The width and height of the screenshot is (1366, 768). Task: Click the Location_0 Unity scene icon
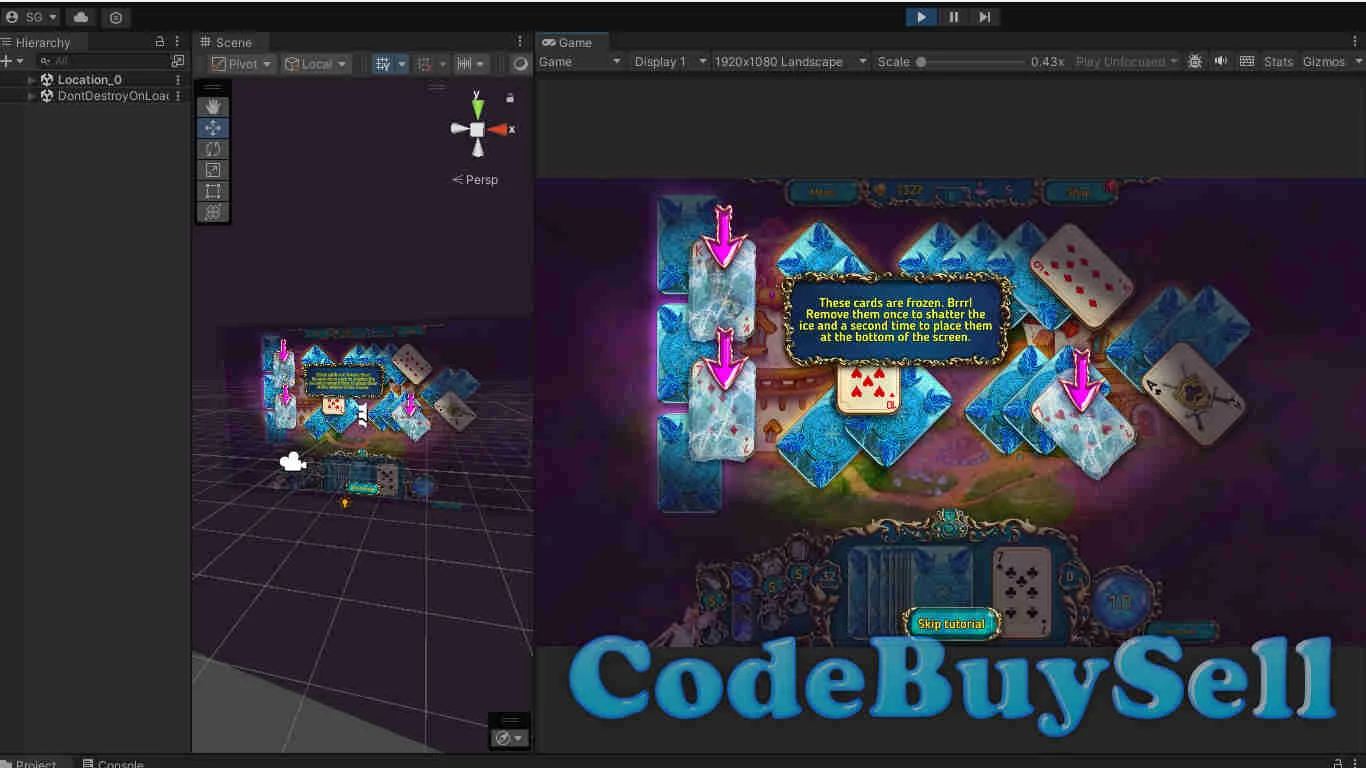coord(47,80)
